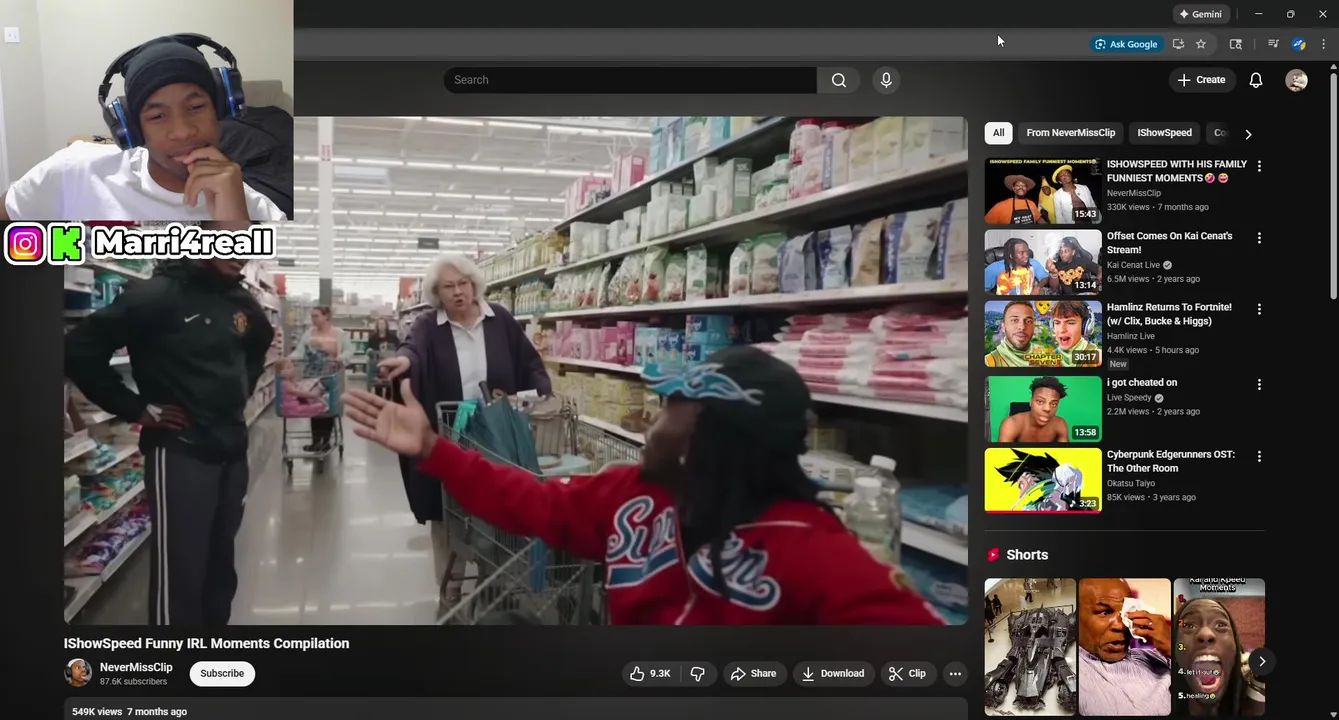1339x720 pixels.
Task: Open options for Cyberpunk Edgerunners OST video
Action: [x=1259, y=456]
